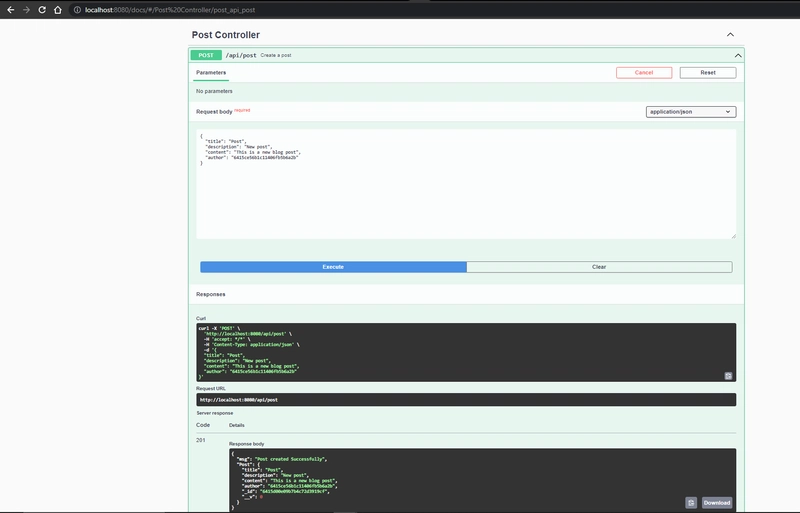The height and width of the screenshot is (513, 800).
Task: Grab the request body textarea resize handle
Action: [x=733, y=236]
